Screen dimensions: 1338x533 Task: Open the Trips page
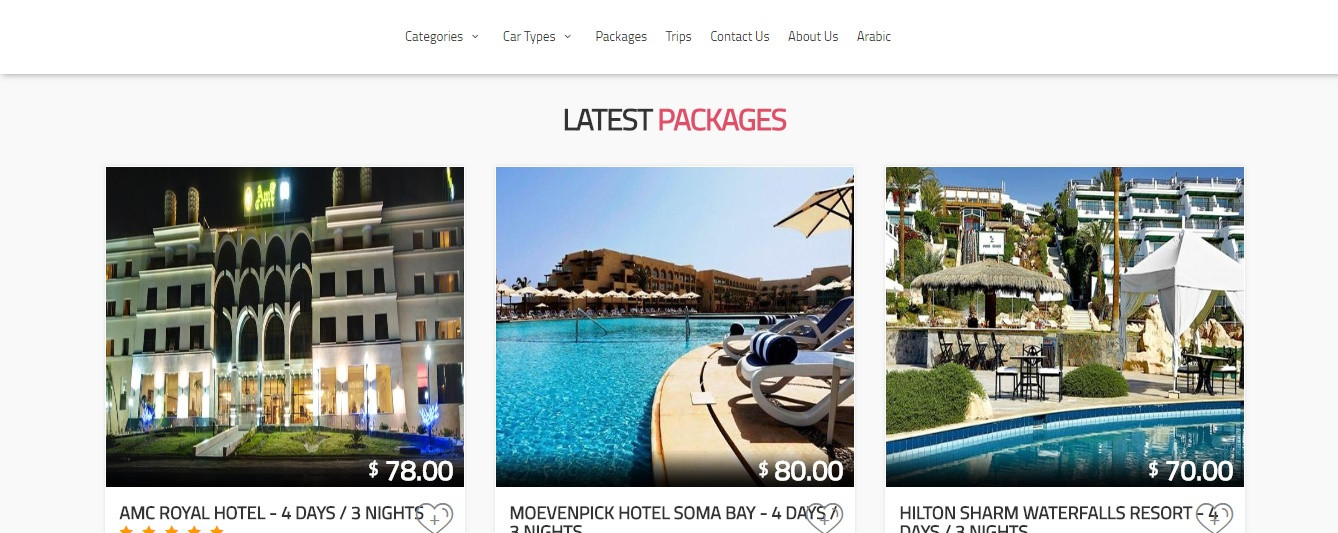(678, 37)
